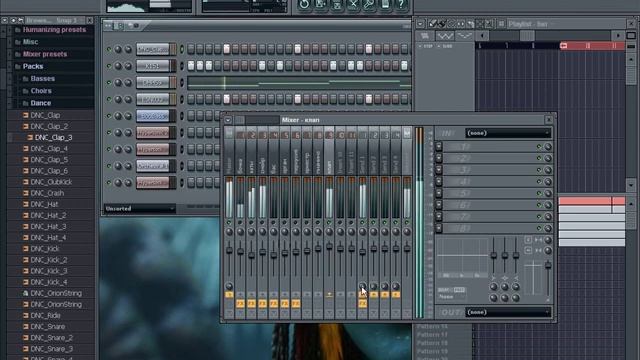Select the paint brush tool in Playlist toolbar
The image size is (640, 360).
[441, 24]
